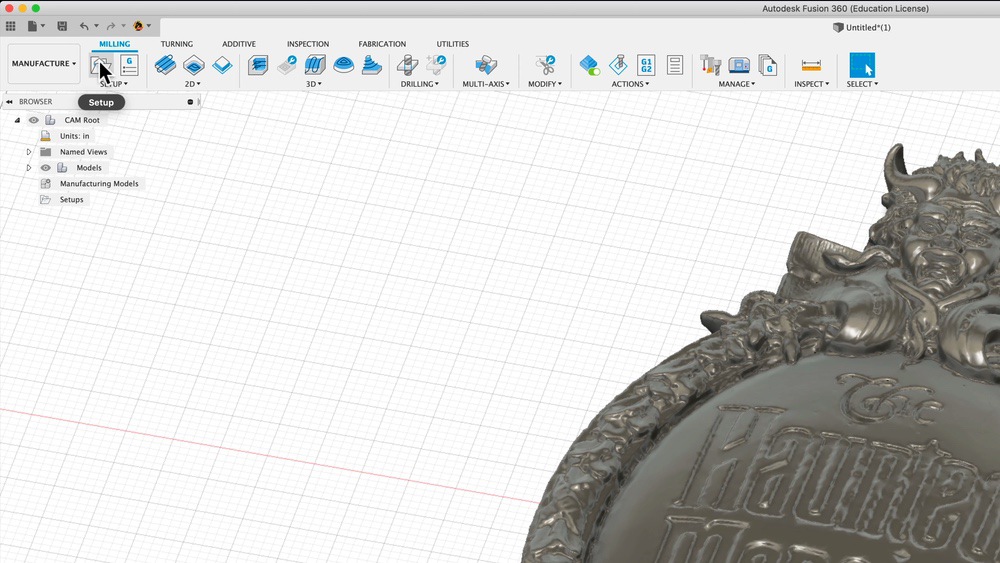The image size is (1000, 563).
Task: Select the 2D Pocket tool
Action: [x=194, y=65]
